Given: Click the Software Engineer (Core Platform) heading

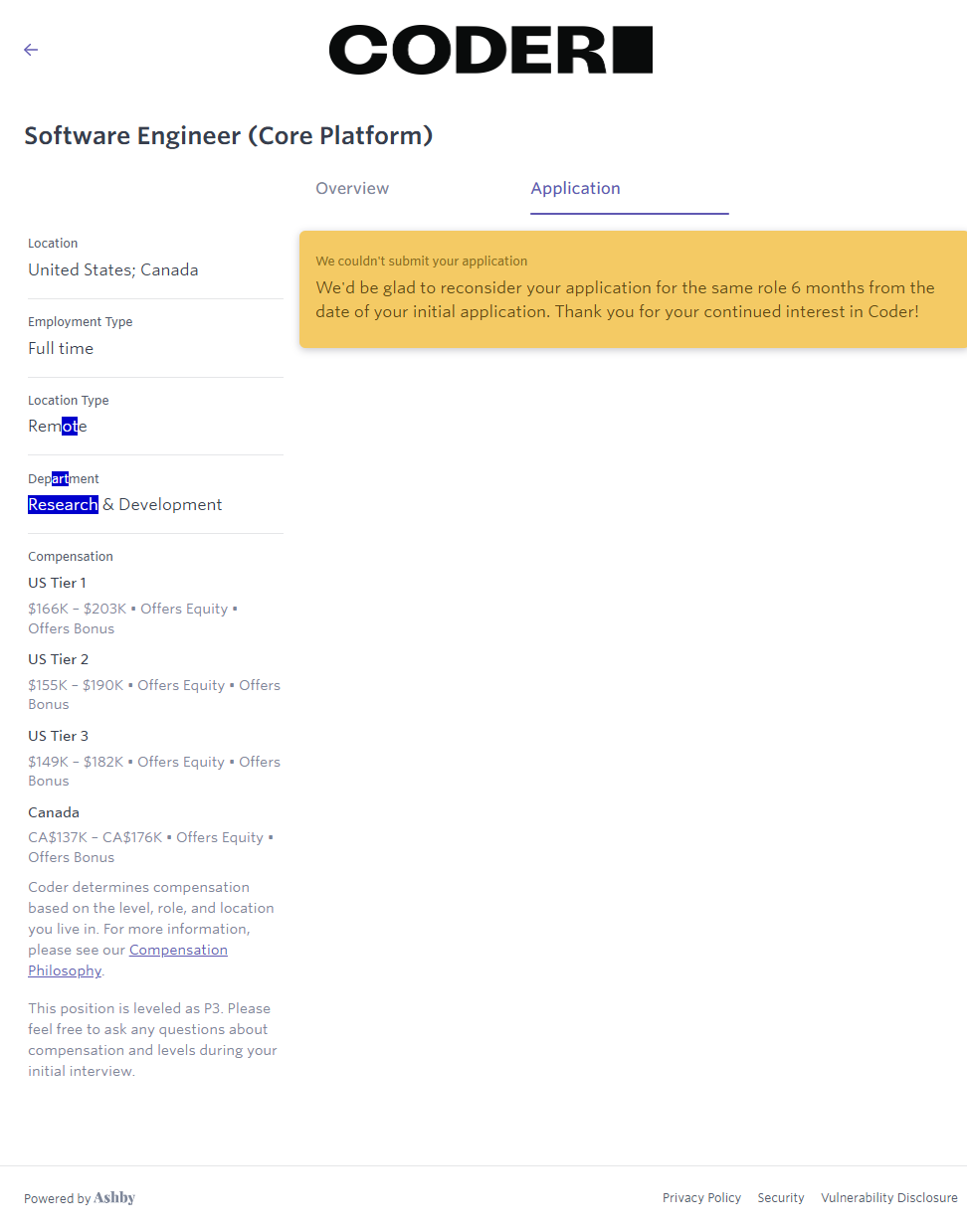Looking at the screenshot, I should click(x=228, y=136).
